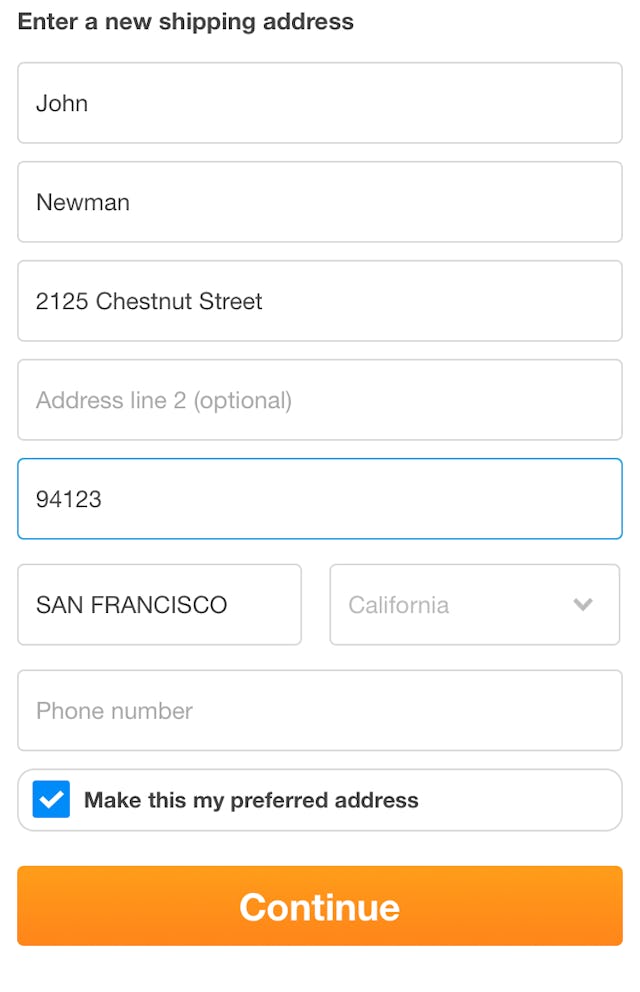
Task: Click the Phone number field
Action: pos(320,710)
